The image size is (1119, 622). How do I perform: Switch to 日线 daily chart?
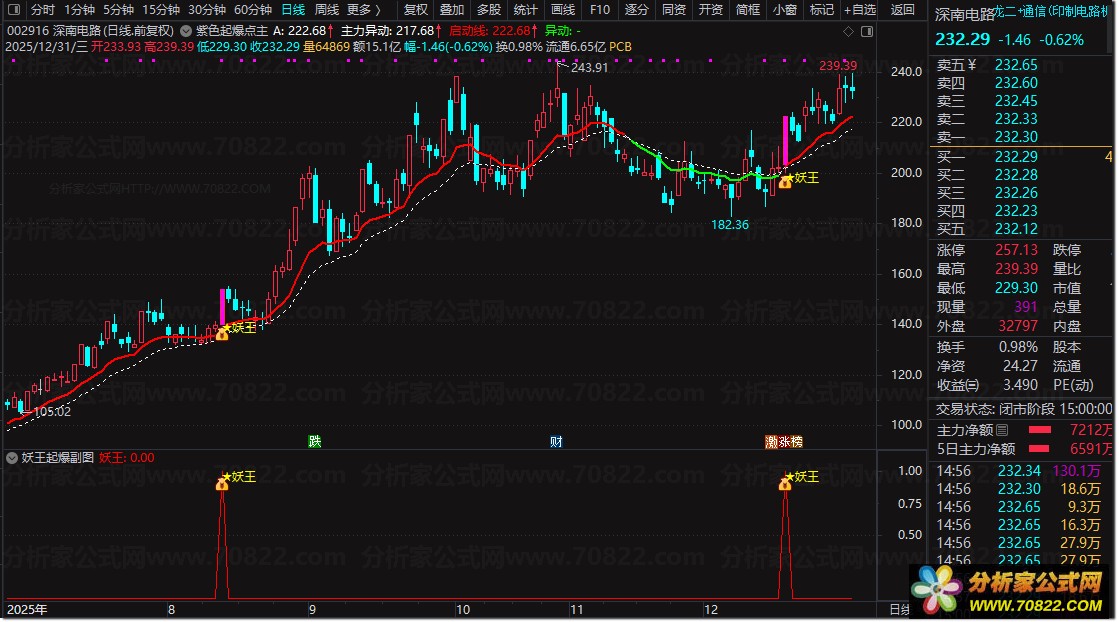pyautogui.click(x=293, y=10)
